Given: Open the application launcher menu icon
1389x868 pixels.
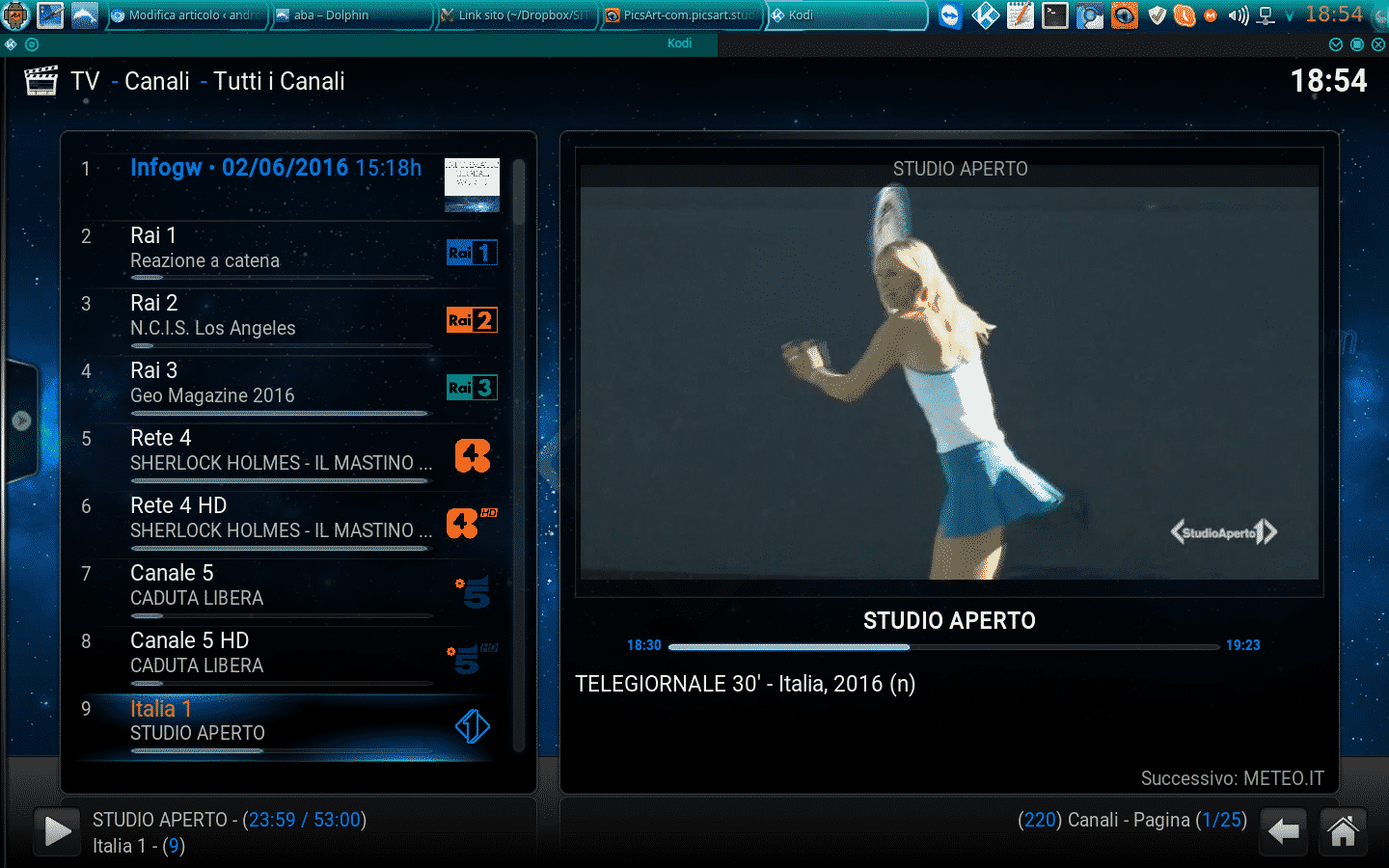Looking at the screenshot, I should click(x=15, y=15).
